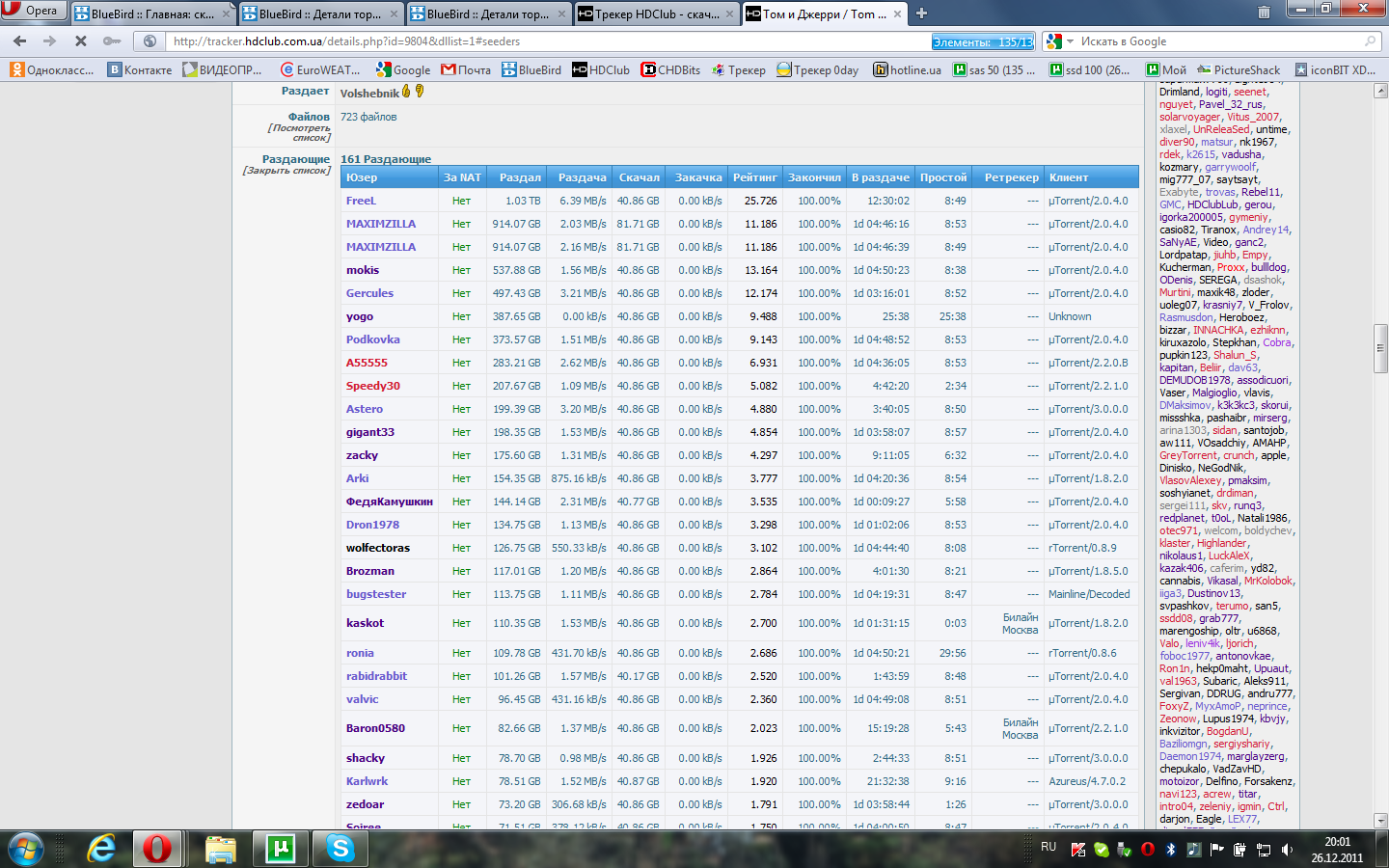This screenshot has height=868, width=1389.
Task: Open user Baron0580 profile link
Action: 375,728
